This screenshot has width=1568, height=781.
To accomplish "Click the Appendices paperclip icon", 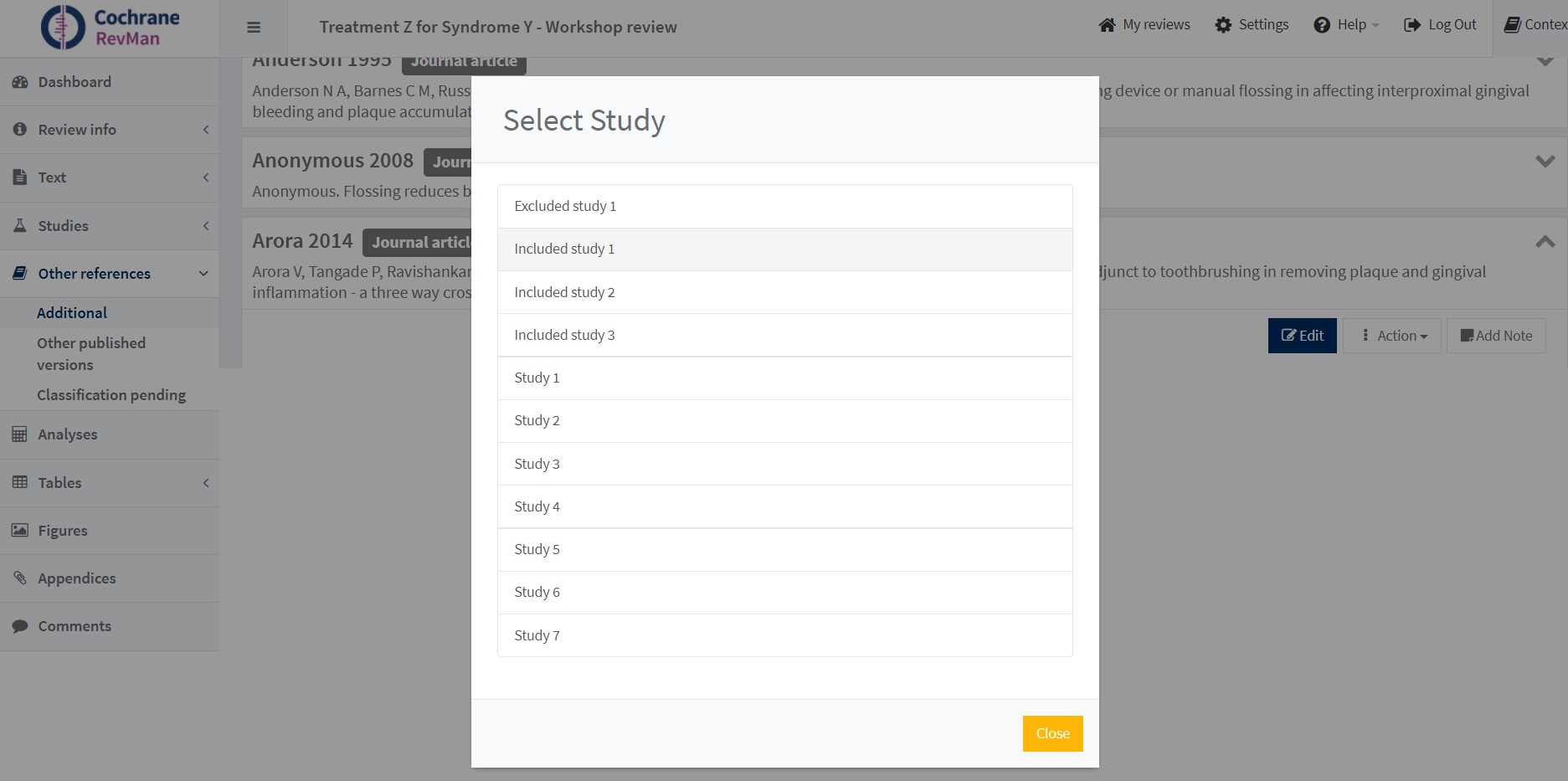I will pyautogui.click(x=20, y=578).
